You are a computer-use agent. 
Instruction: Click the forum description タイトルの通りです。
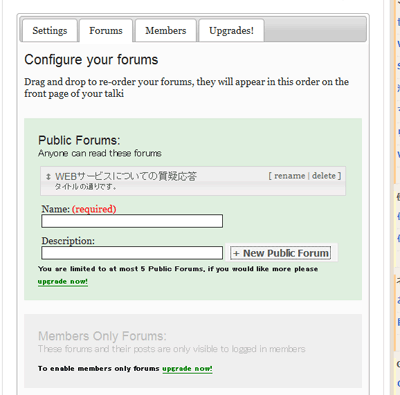point(86,187)
